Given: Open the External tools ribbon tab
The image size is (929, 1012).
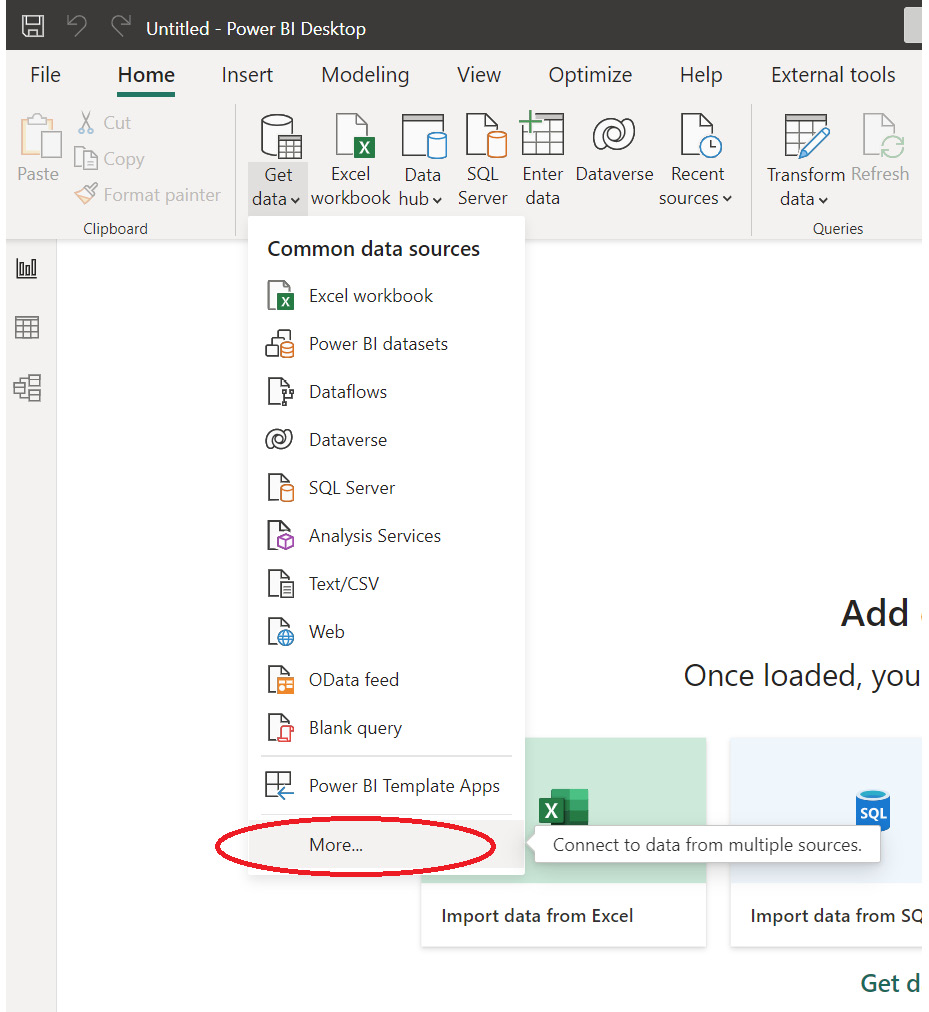Looking at the screenshot, I should (833, 75).
